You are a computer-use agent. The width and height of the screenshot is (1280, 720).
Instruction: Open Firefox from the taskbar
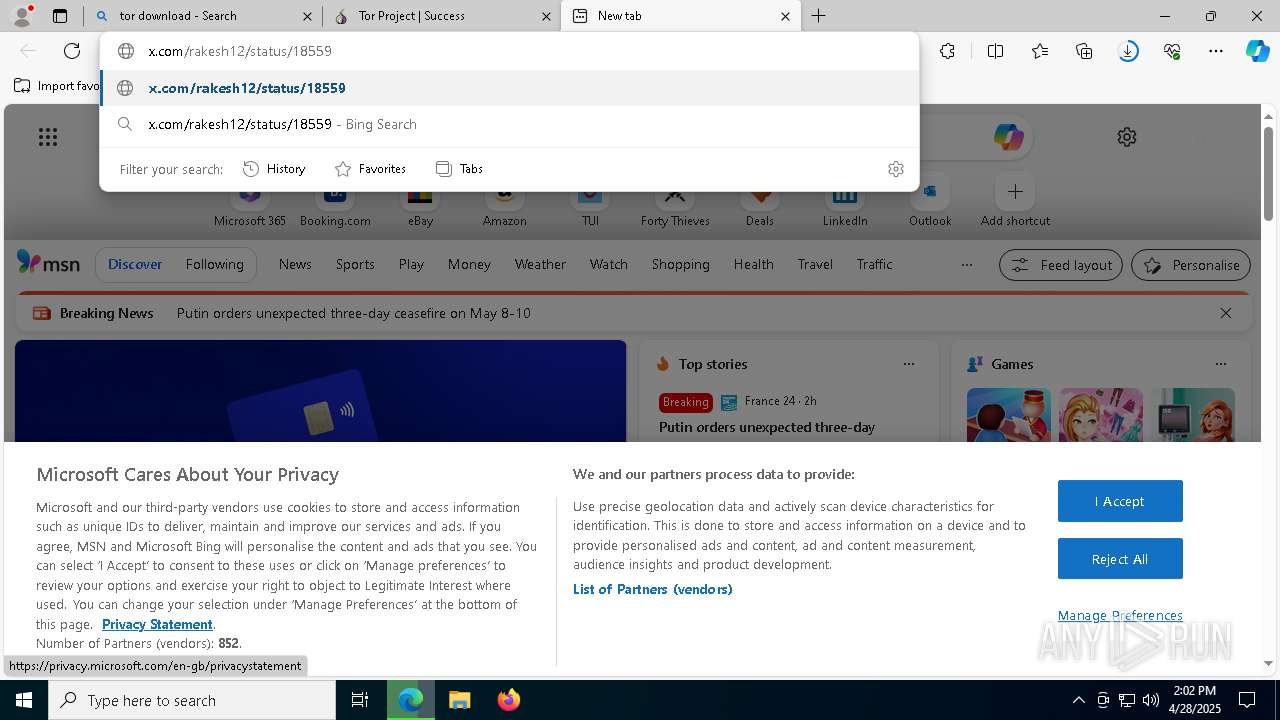(x=508, y=700)
